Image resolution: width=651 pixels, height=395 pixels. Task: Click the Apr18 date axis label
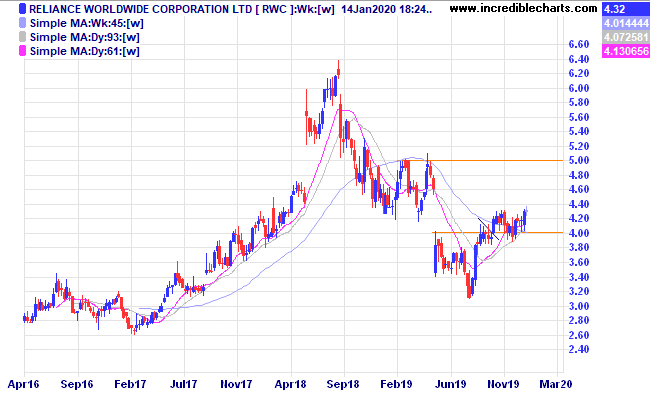[290, 384]
